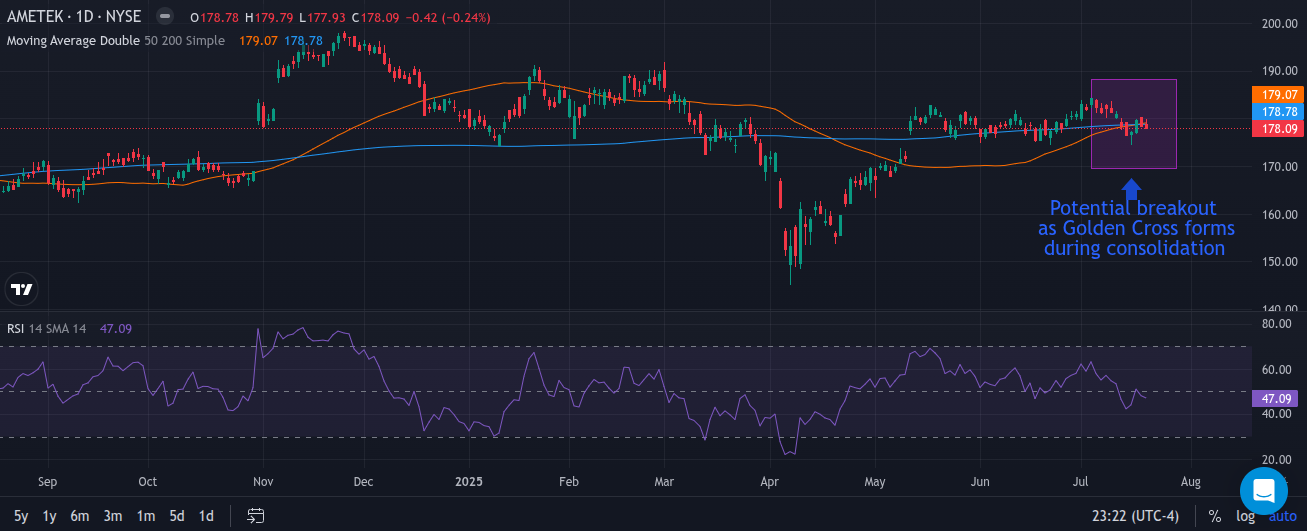Click the Feb label on time axis
Image resolution: width=1307 pixels, height=531 pixels.
coord(569,481)
